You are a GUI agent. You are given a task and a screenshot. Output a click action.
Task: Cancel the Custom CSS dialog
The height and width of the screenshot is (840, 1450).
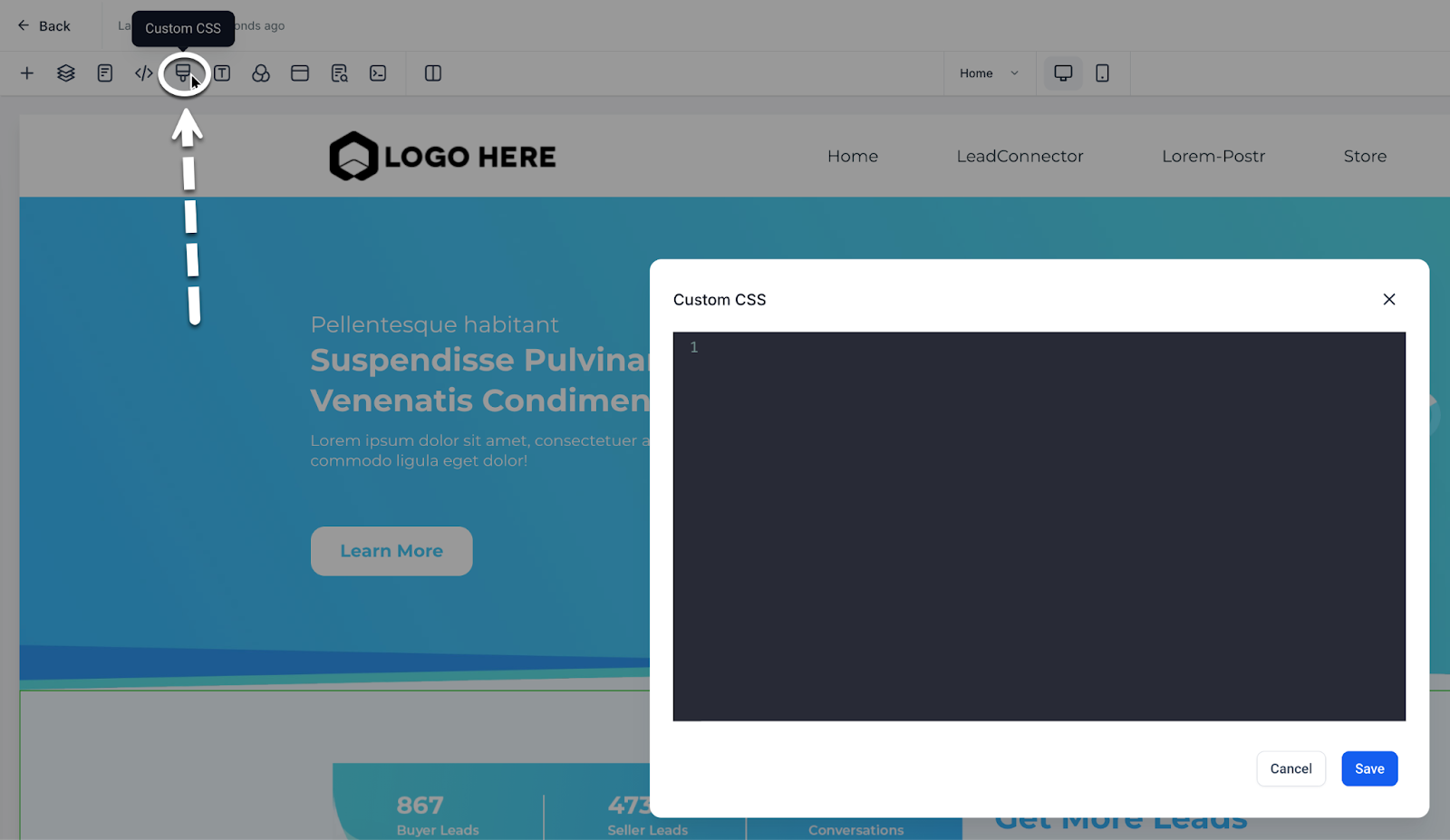1290,768
